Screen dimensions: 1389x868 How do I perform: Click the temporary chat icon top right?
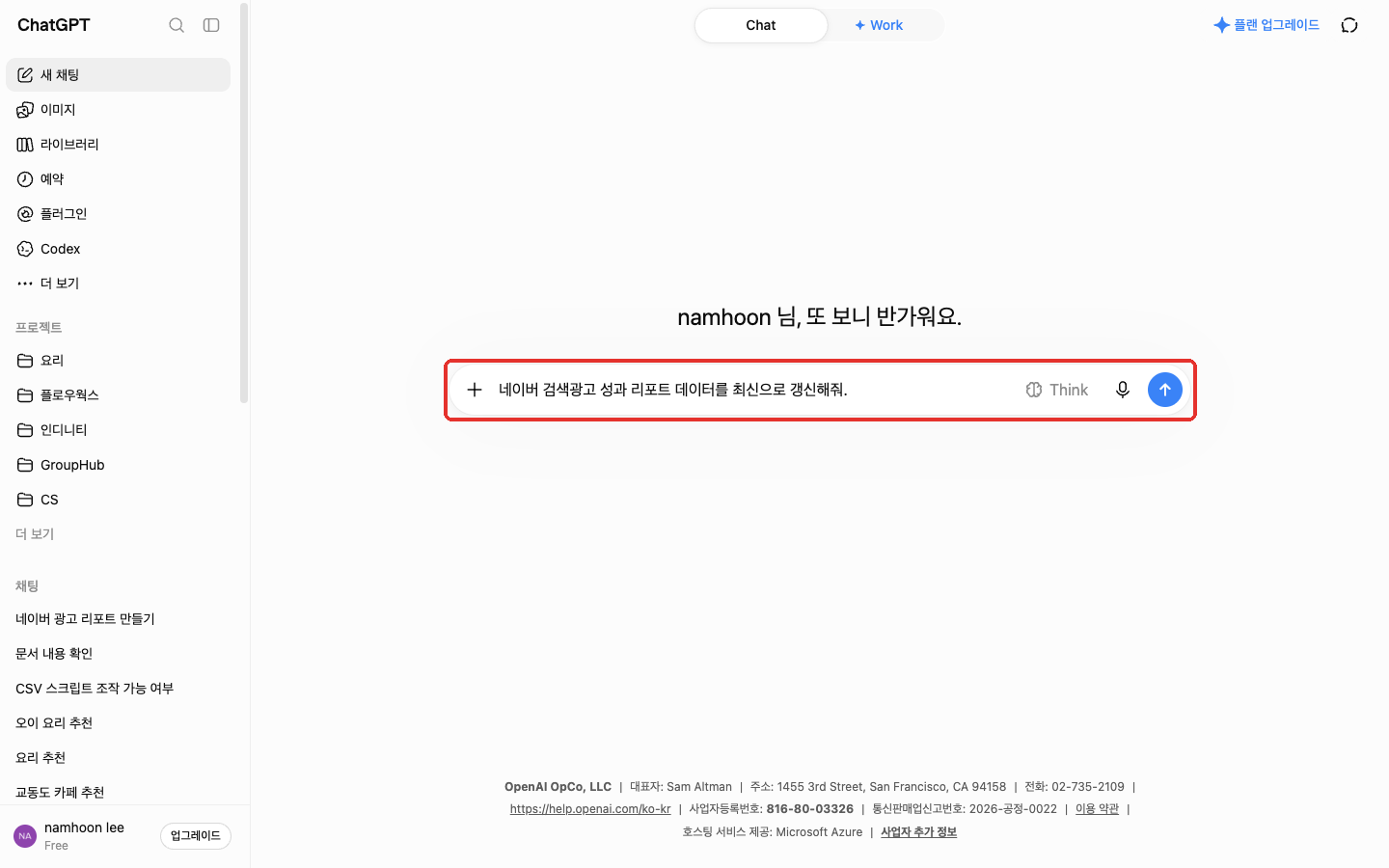pos(1349,25)
